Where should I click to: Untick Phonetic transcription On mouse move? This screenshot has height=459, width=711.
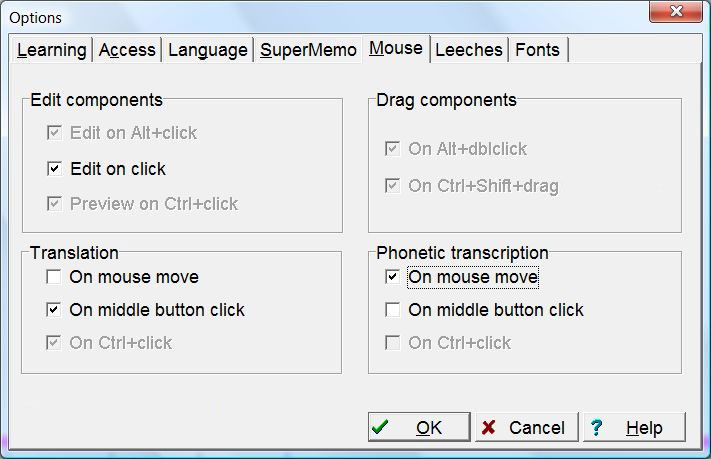(x=393, y=277)
